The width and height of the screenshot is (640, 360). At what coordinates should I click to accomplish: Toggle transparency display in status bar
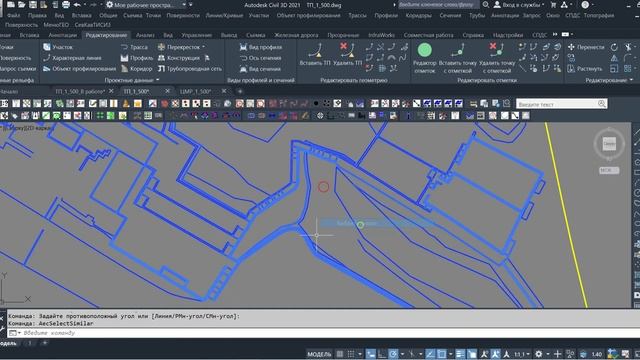472,354
